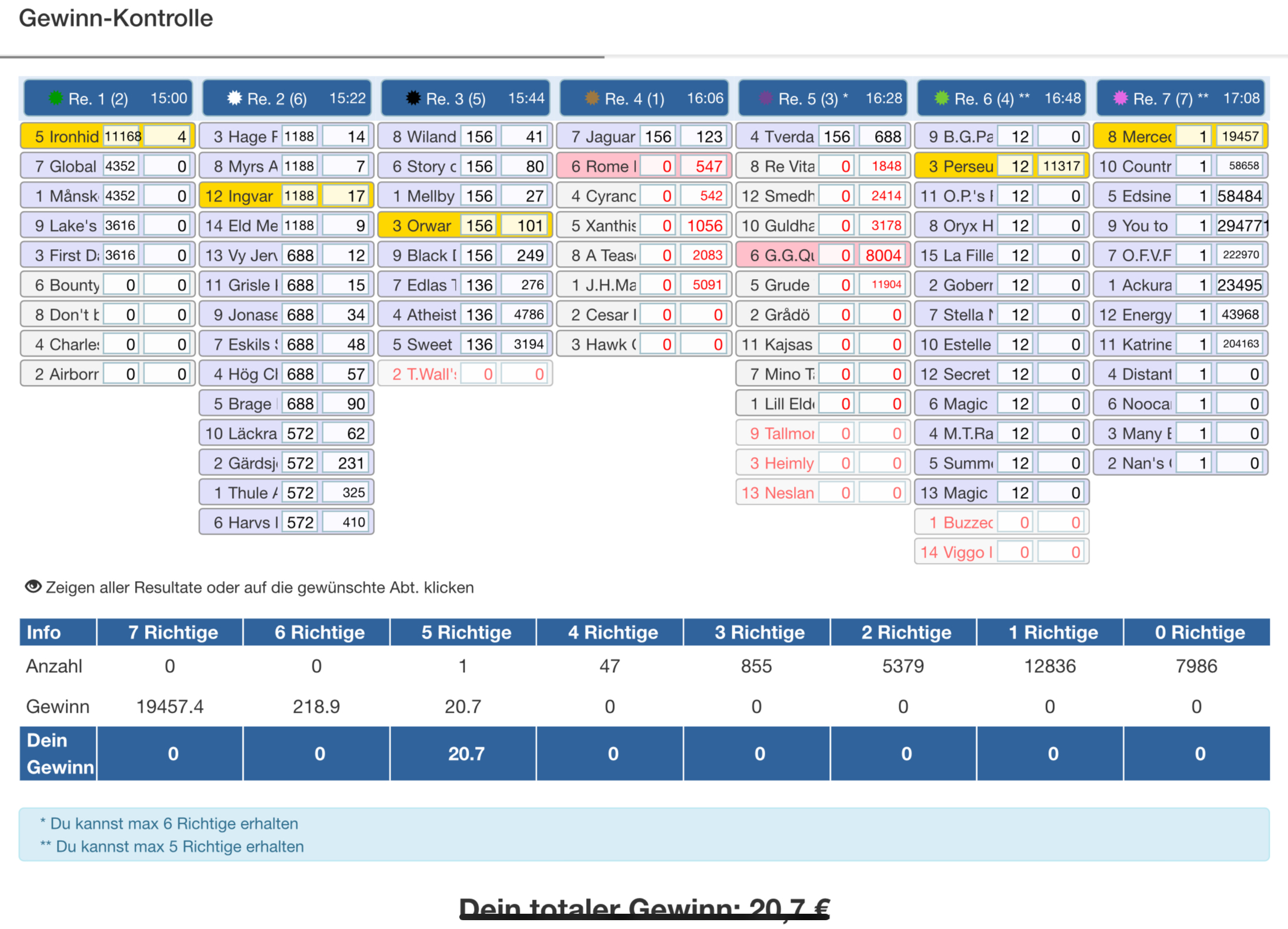Select highlighted winner 12 Ingvar in Re. 2
This screenshot has height=929, width=1288.
(287, 196)
